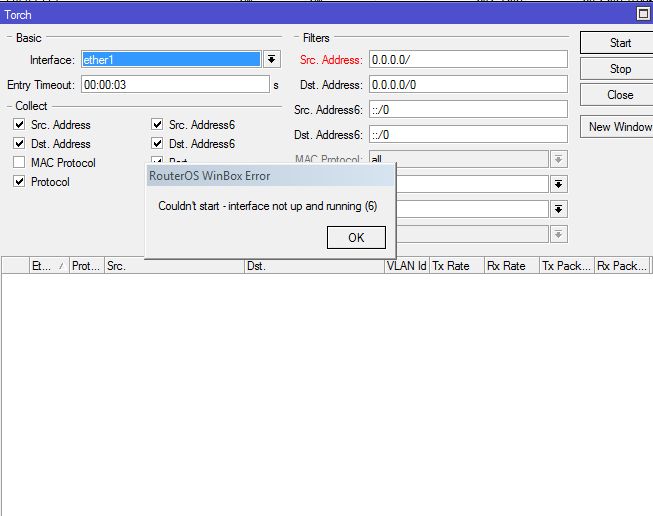This screenshot has width=653, height=516.
Task: Sort by the Rx Rate column header
Action: [511, 266]
